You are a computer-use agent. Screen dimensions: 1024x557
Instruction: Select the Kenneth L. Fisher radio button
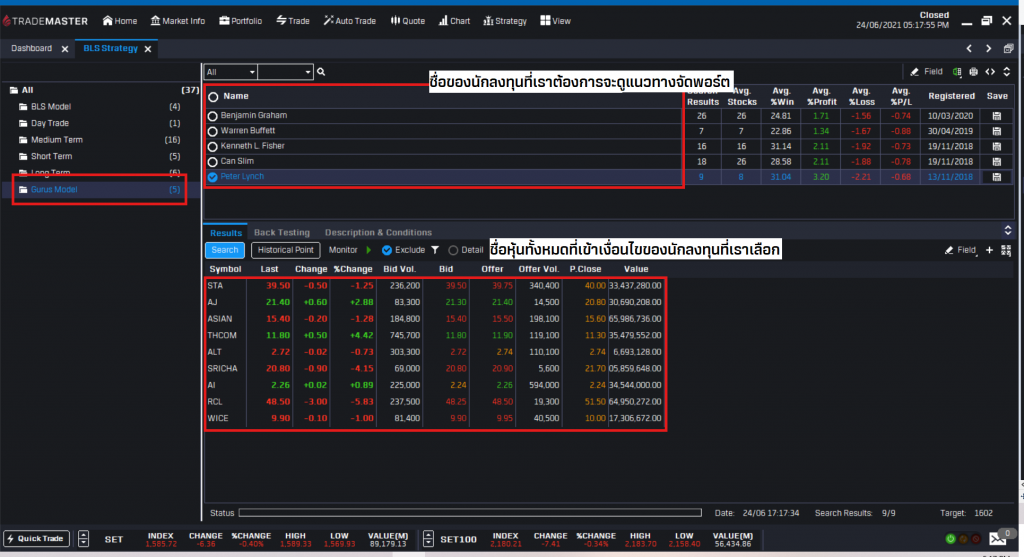[212, 147]
